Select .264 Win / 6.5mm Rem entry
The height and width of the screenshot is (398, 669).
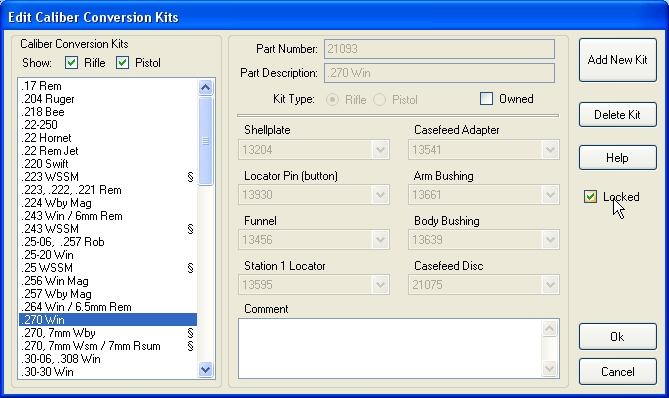(x=108, y=307)
